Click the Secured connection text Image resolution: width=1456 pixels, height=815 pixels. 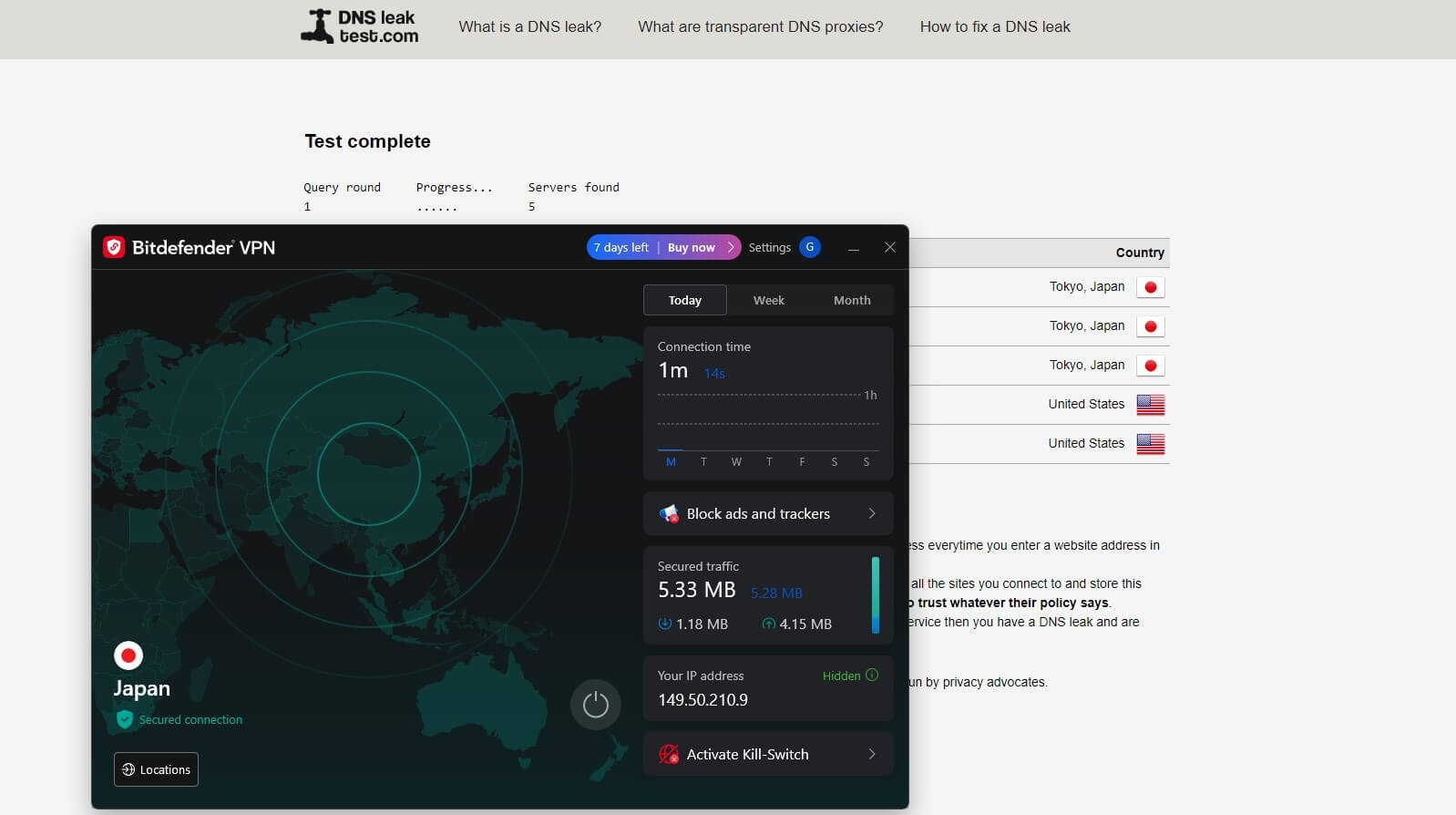[x=190, y=719]
